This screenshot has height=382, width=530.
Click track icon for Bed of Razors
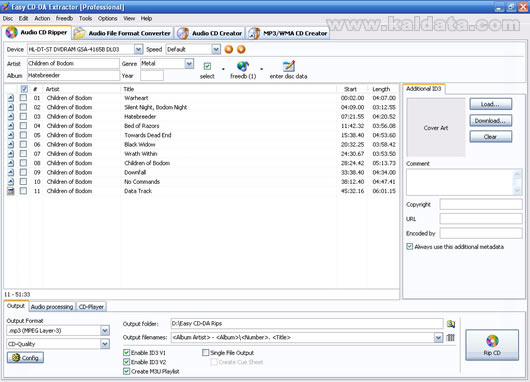coord(11,126)
